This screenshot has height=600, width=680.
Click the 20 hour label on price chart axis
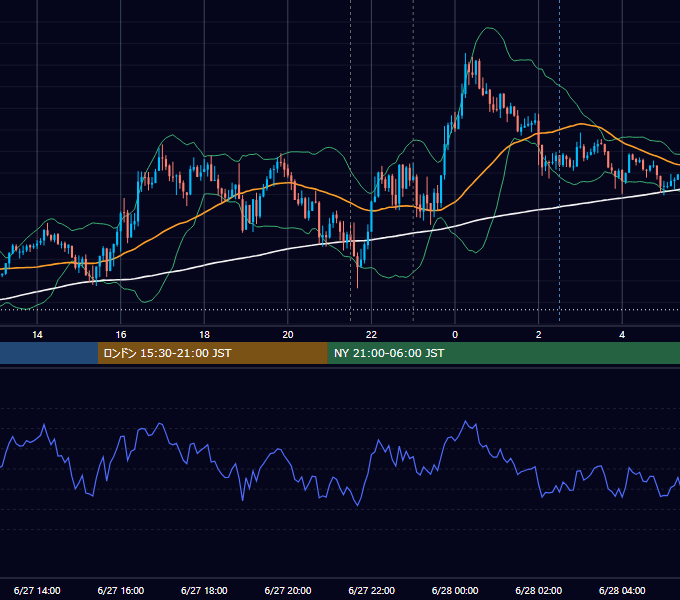[x=288, y=335]
